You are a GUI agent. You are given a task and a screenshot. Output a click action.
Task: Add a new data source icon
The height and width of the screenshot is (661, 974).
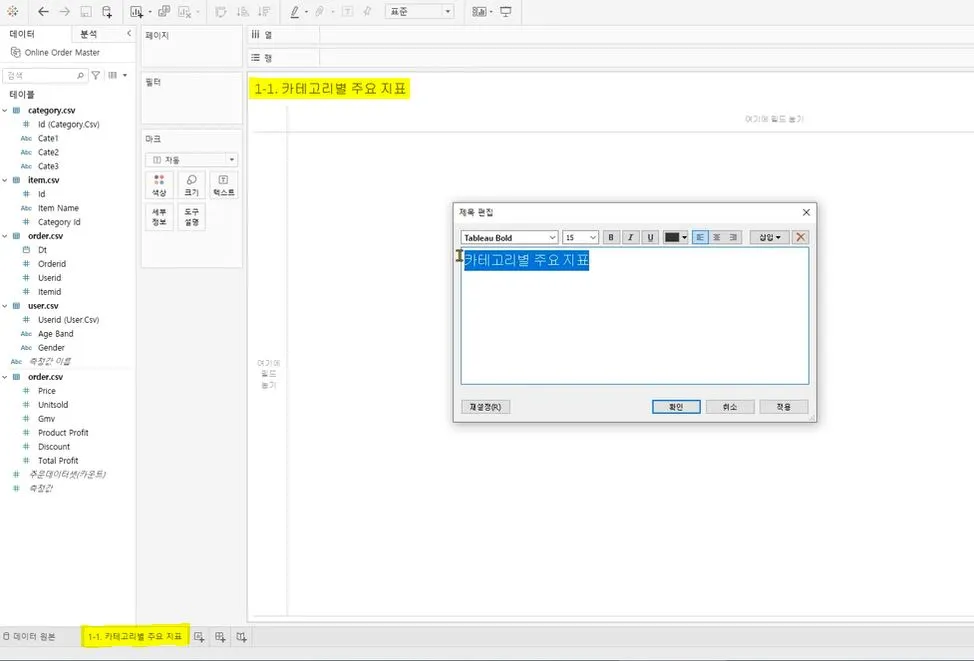coord(107,12)
